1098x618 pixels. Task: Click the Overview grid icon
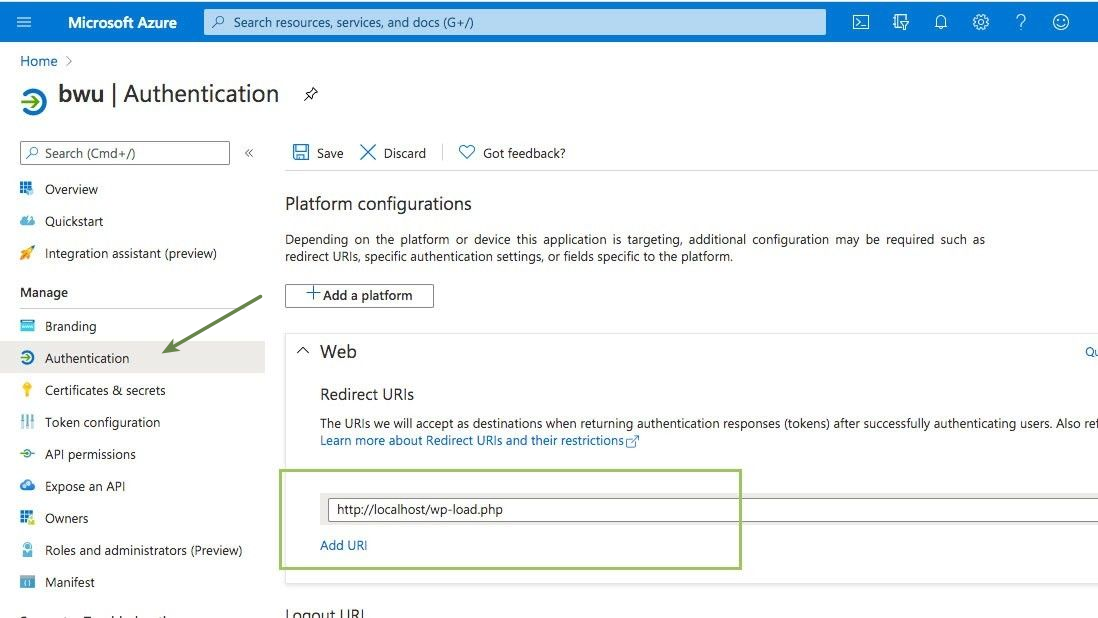(27, 188)
